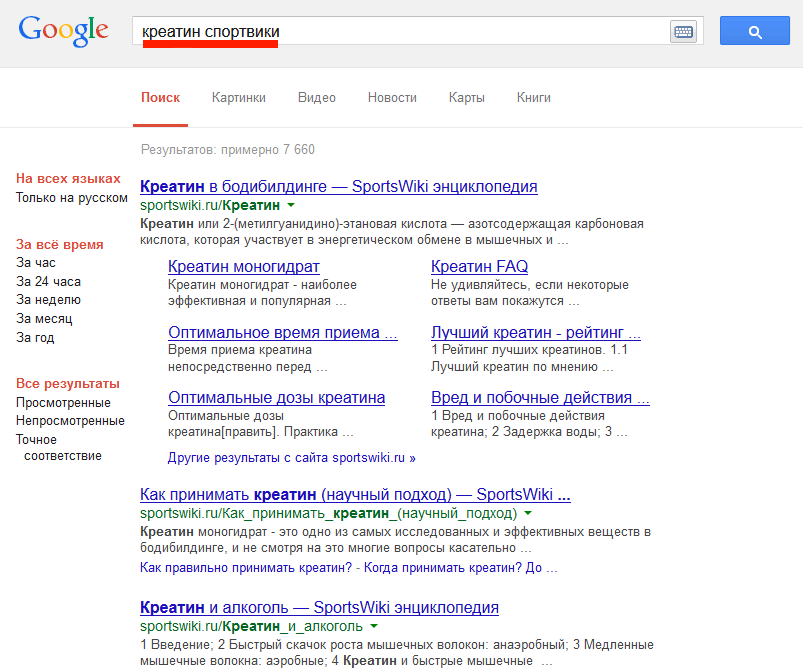Select the Карты tab
This screenshot has height=672, width=803.
click(x=467, y=98)
